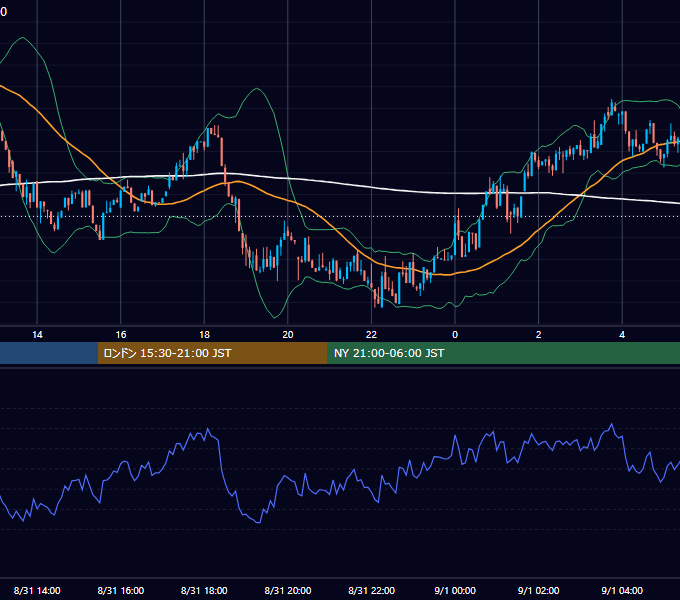The image size is (680, 600).
Task: Click the ロンドン 15:30-21:00 JST session bar
Action: click(212, 353)
